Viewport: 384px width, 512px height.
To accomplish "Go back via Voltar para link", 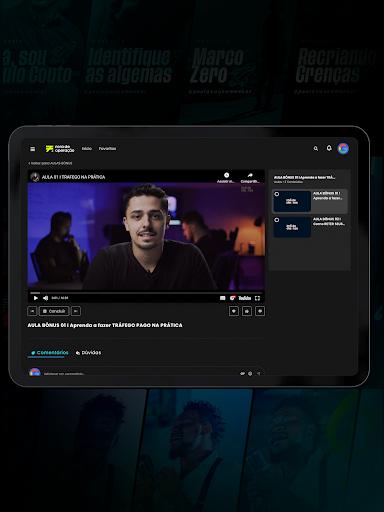I will click(x=50, y=163).
